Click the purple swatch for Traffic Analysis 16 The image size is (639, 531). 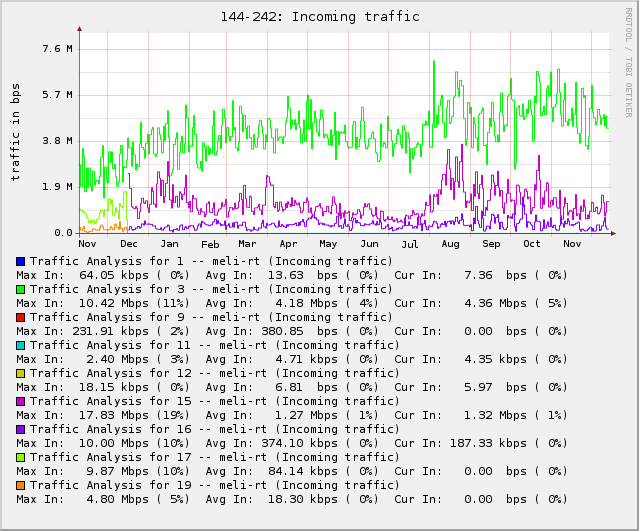coord(21,429)
